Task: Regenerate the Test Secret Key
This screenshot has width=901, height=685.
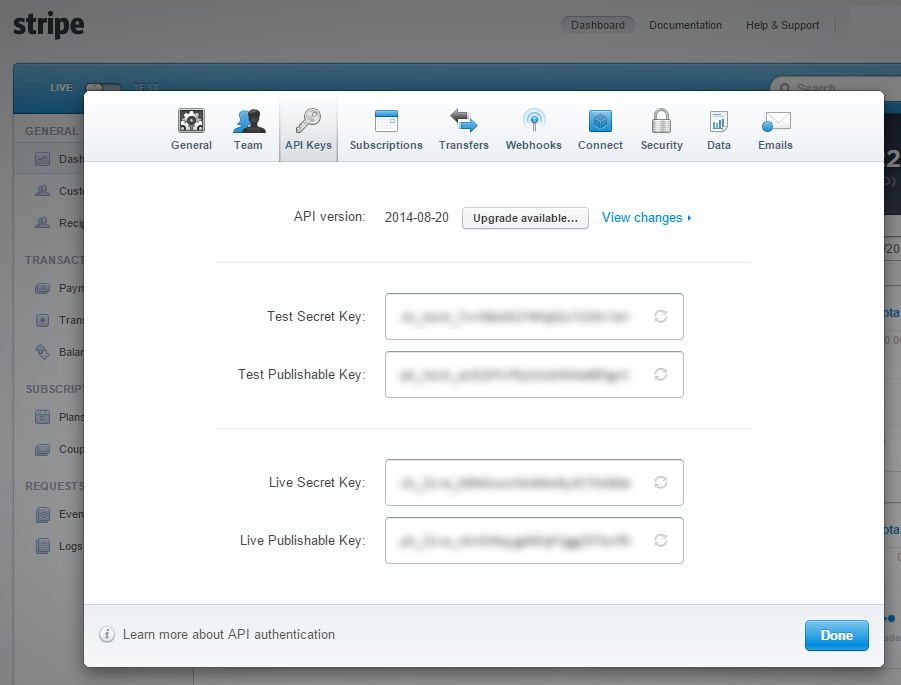Action: pyautogui.click(x=661, y=317)
